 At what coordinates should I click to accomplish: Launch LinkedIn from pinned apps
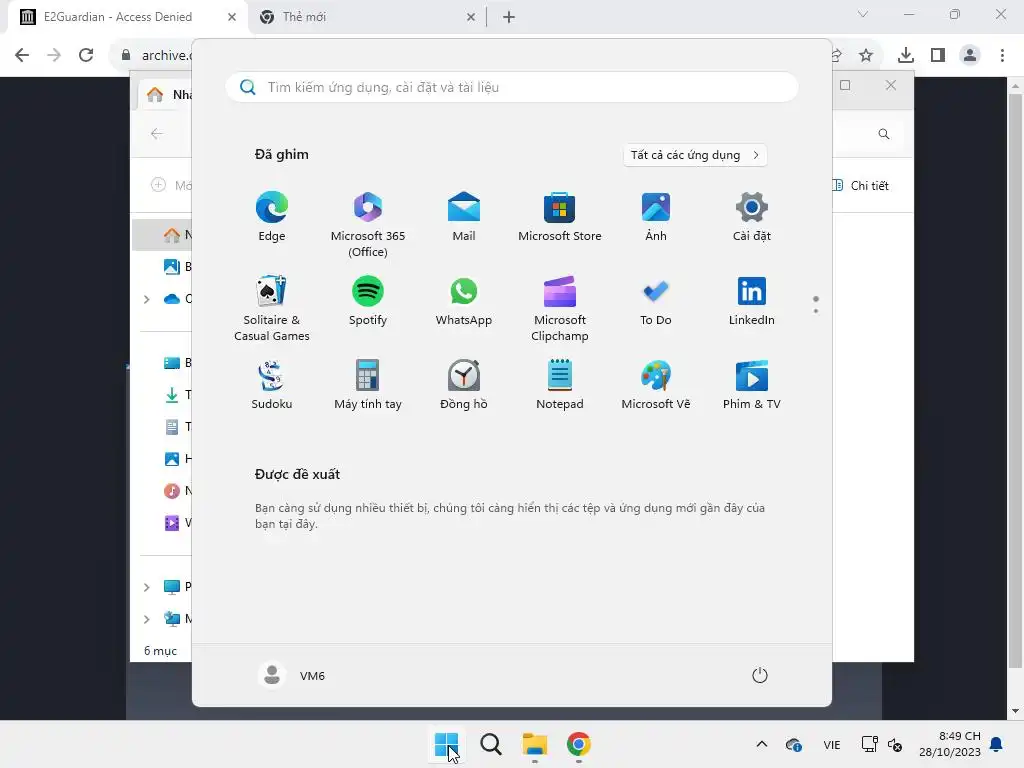pyautogui.click(x=752, y=301)
